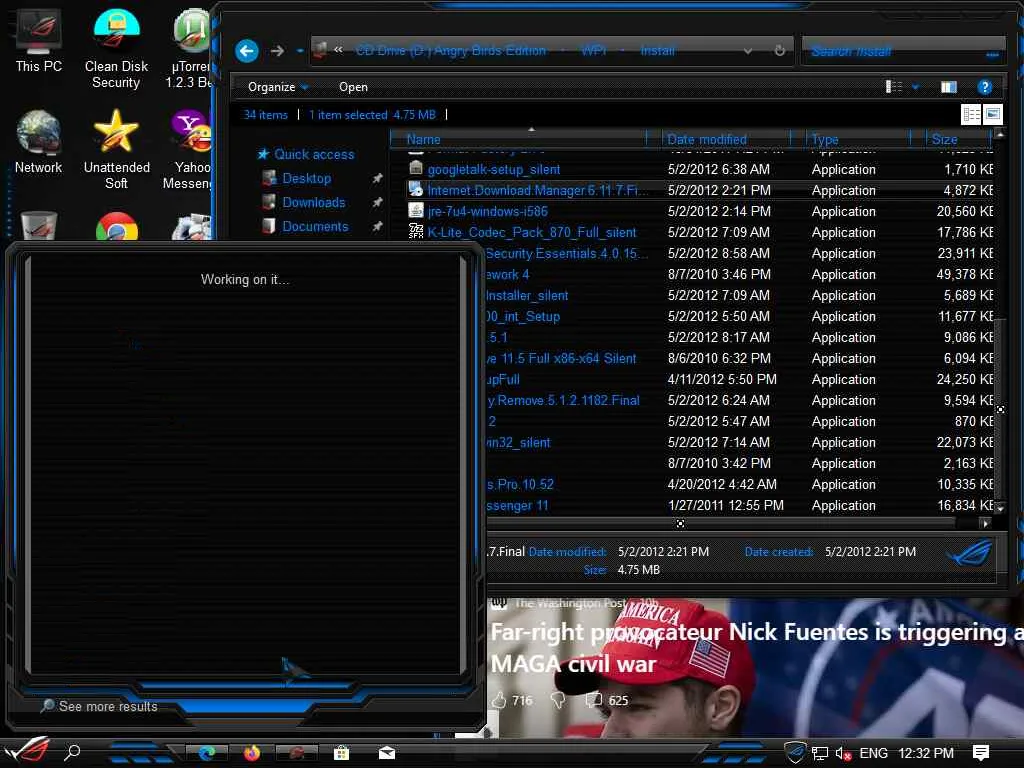1024x768 pixels.
Task: Select the jre-7u4-windows-i586 file
Action: coord(488,211)
